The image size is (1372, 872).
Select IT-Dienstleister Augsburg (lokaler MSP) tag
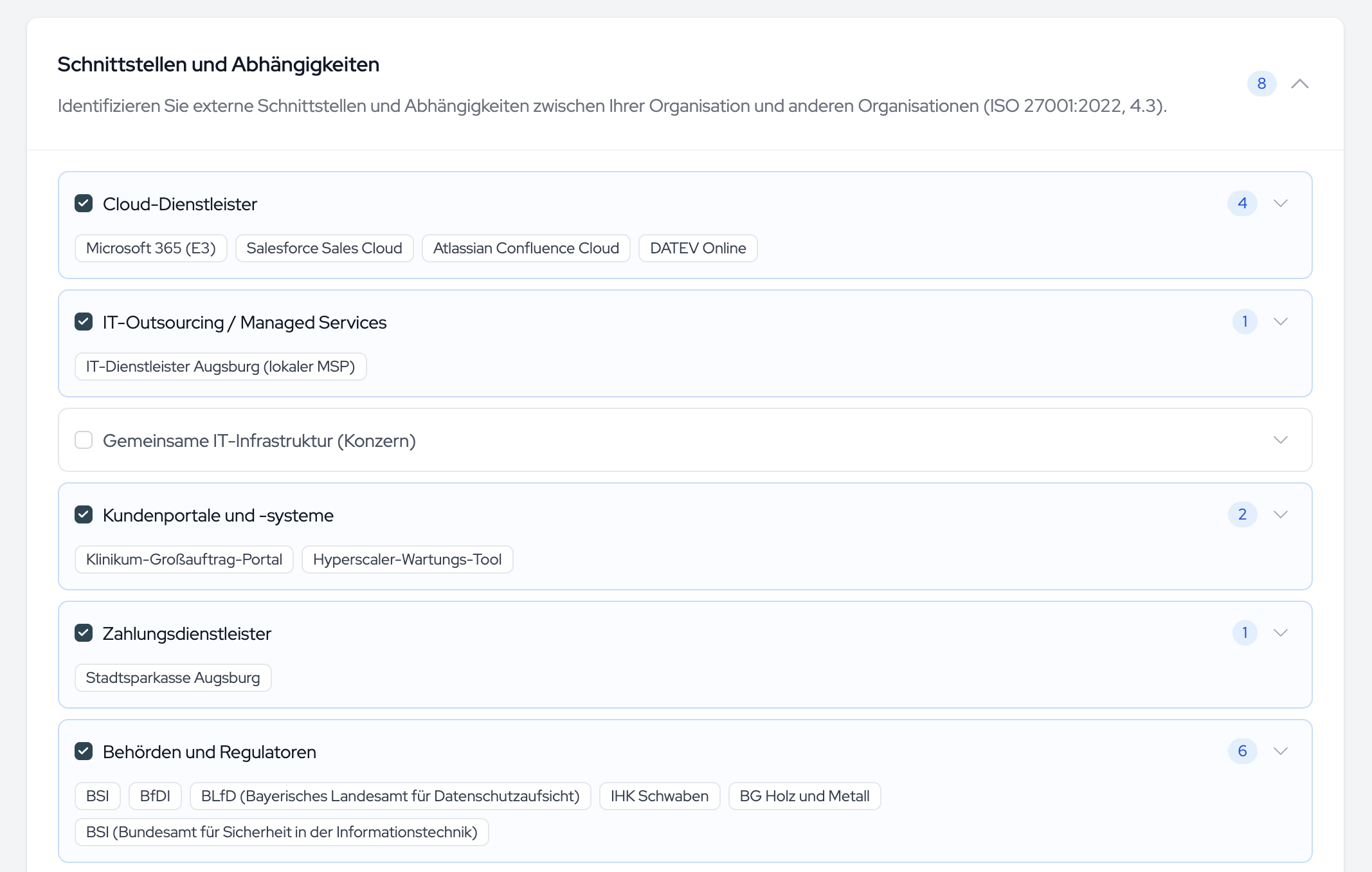(221, 367)
